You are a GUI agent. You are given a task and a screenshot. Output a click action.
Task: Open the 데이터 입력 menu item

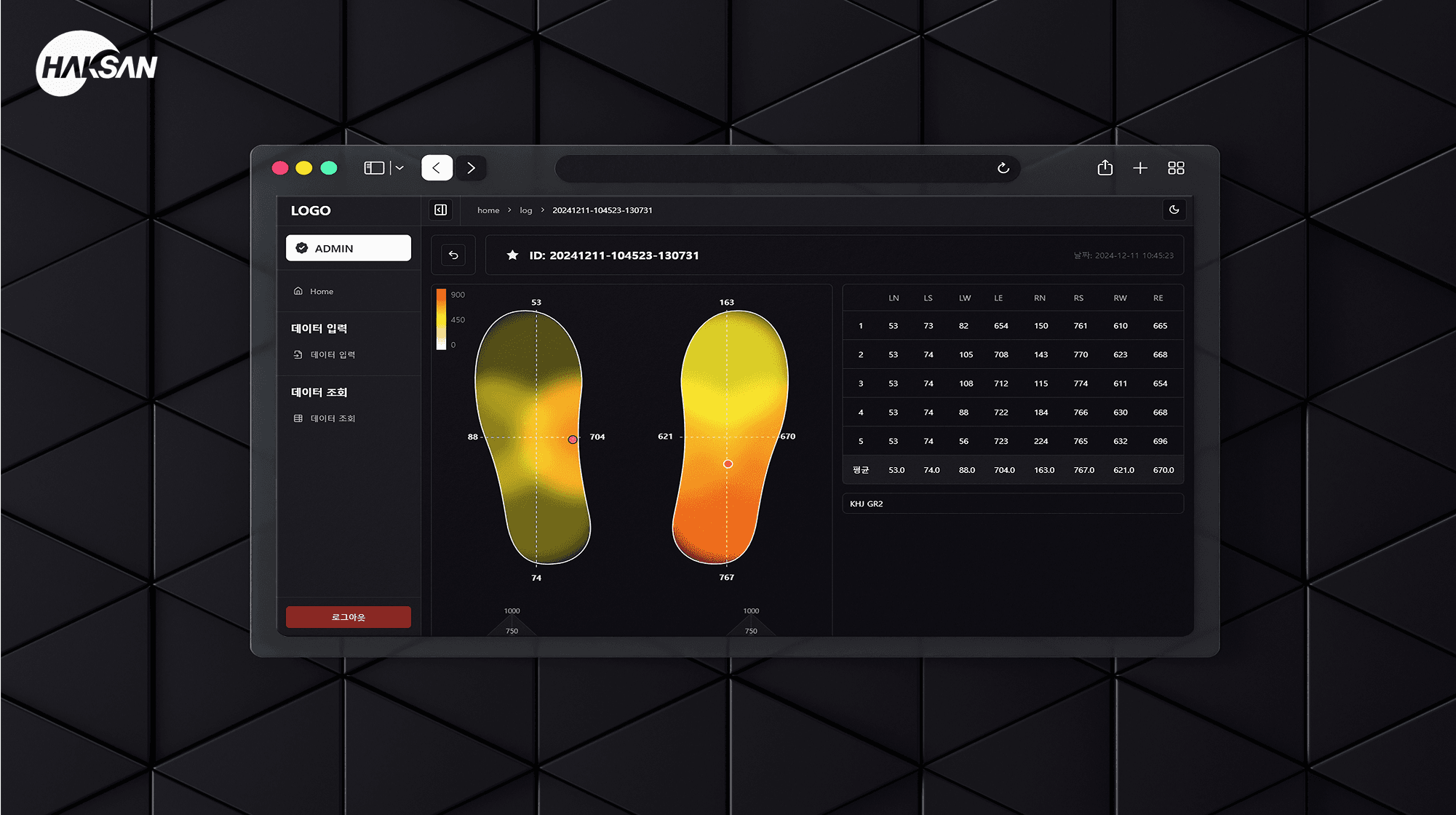click(333, 354)
